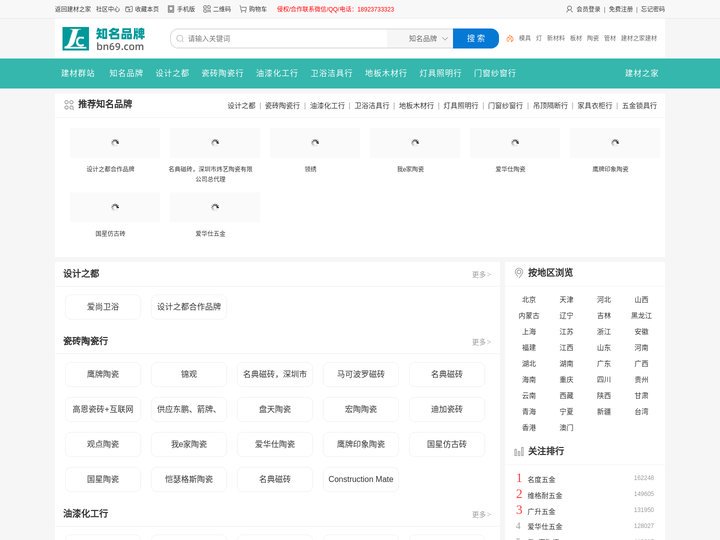Viewport: 720px width, 540px height.
Task: Go to 地板木材行 in the green navigation bar
Action: pyautogui.click(x=386, y=73)
